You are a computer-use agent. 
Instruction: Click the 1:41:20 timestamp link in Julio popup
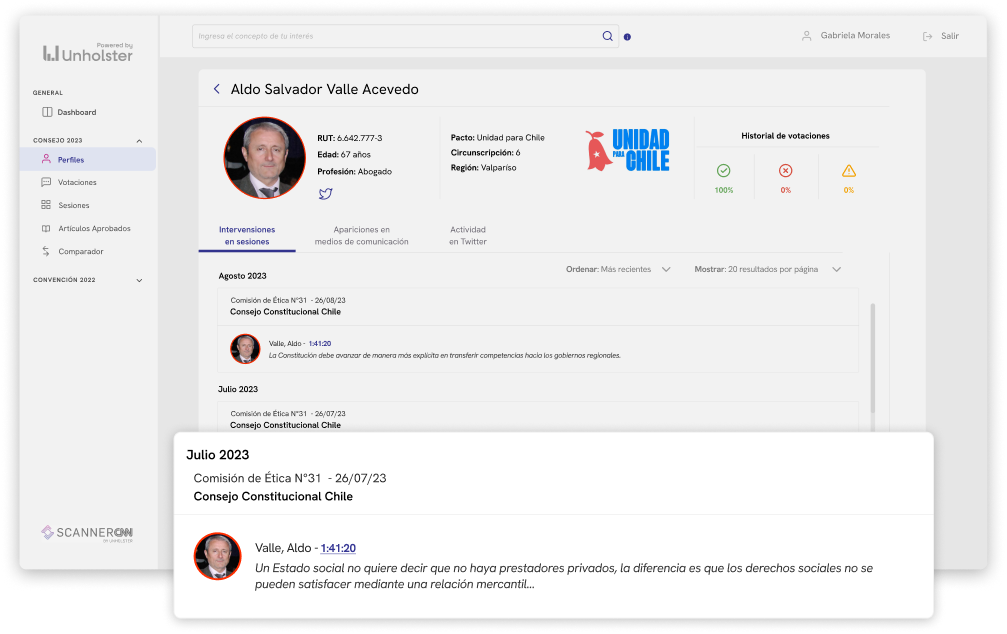click(338, 548)
